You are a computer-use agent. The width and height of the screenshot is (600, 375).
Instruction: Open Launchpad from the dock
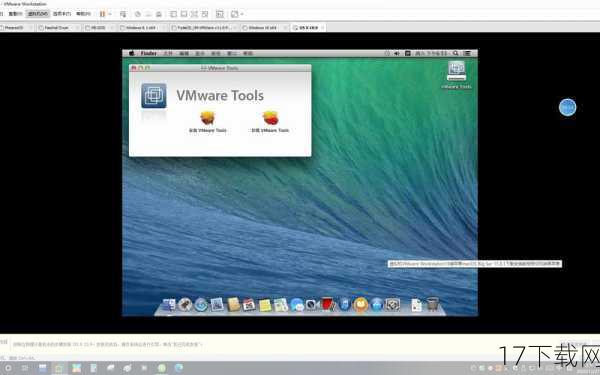click(x=185, y=305)
